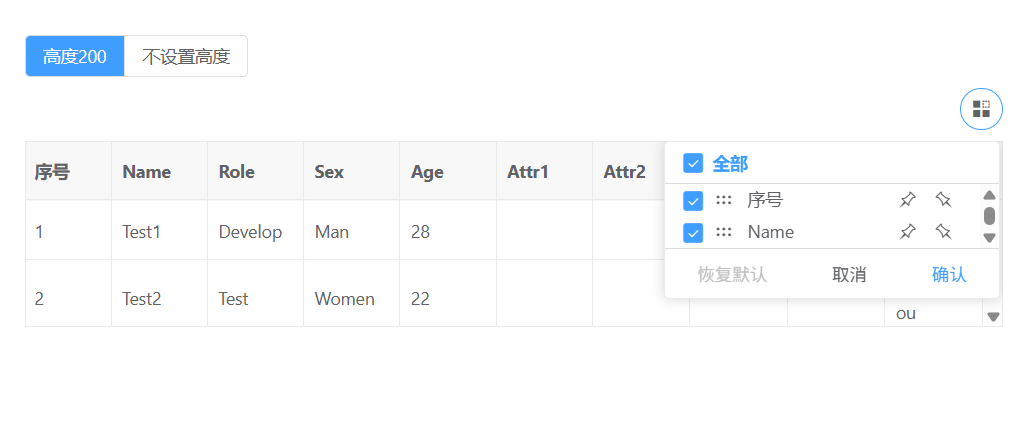The image size is (1024, 422).
Task: Click the column list scroll-up arrow
Action: (x=989, y=195)
